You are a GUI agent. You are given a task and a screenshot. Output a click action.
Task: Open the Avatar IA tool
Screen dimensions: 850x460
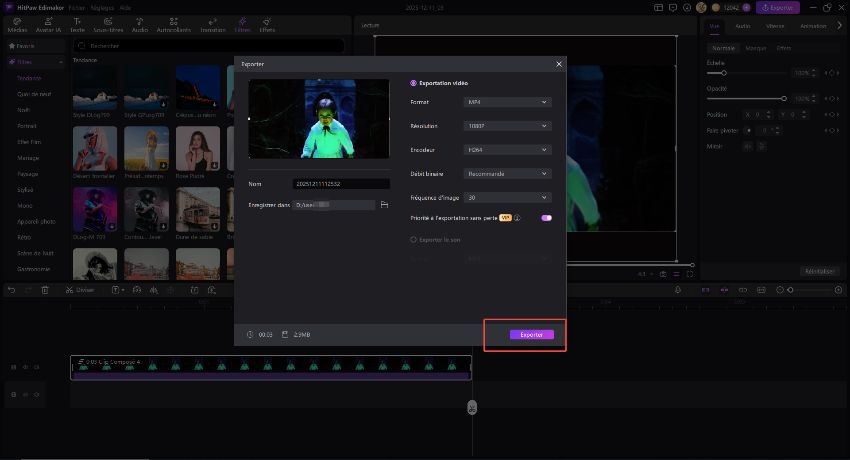click(48, 25)
